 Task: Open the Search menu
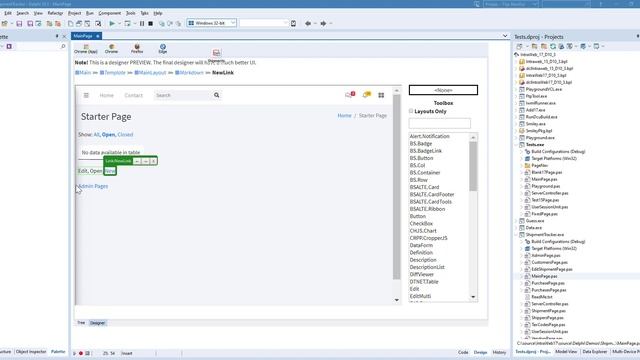click(22, 13)
